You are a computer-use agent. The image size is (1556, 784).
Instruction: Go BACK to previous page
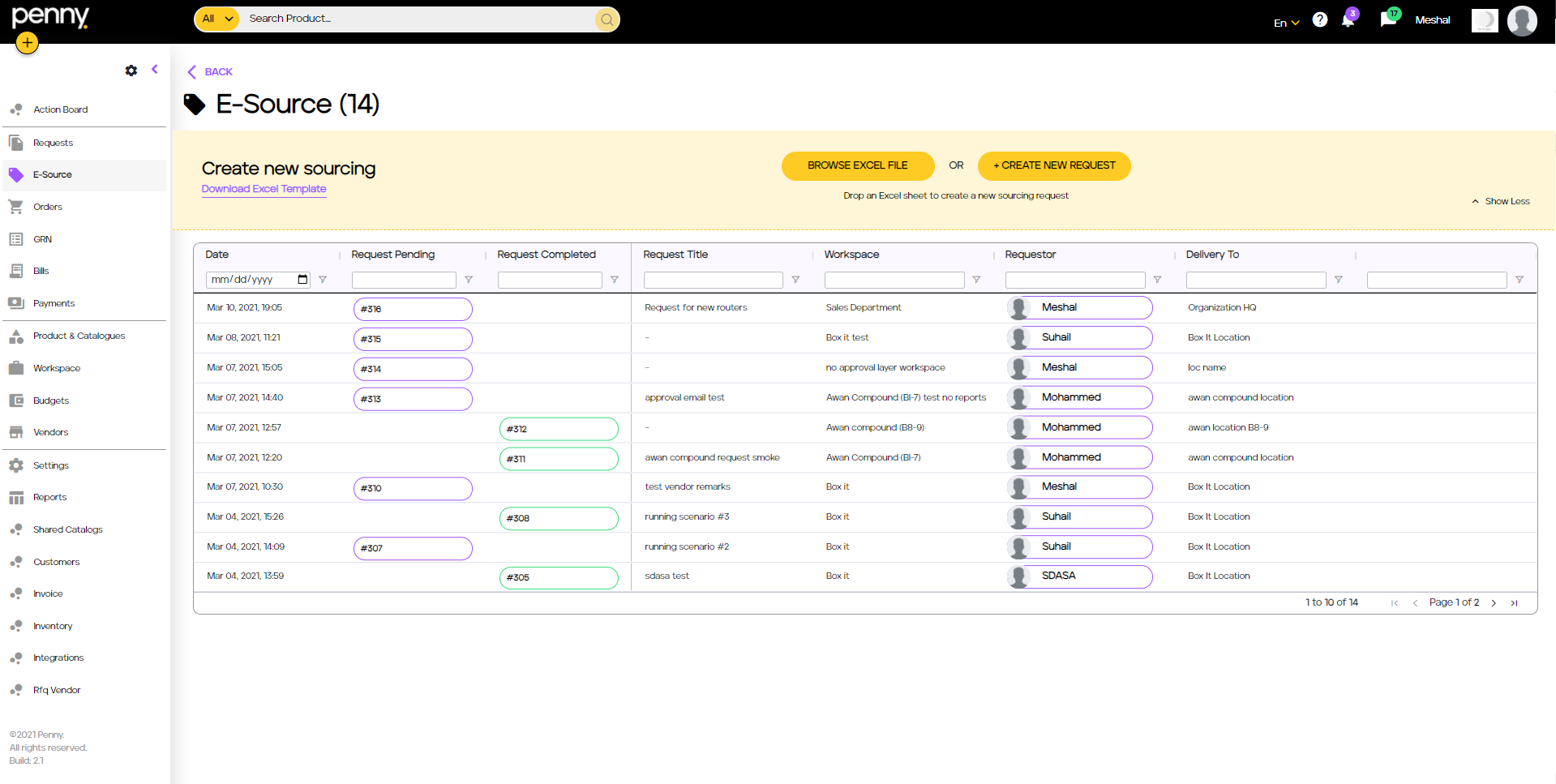pyautogui.click(x=210, y=72)
